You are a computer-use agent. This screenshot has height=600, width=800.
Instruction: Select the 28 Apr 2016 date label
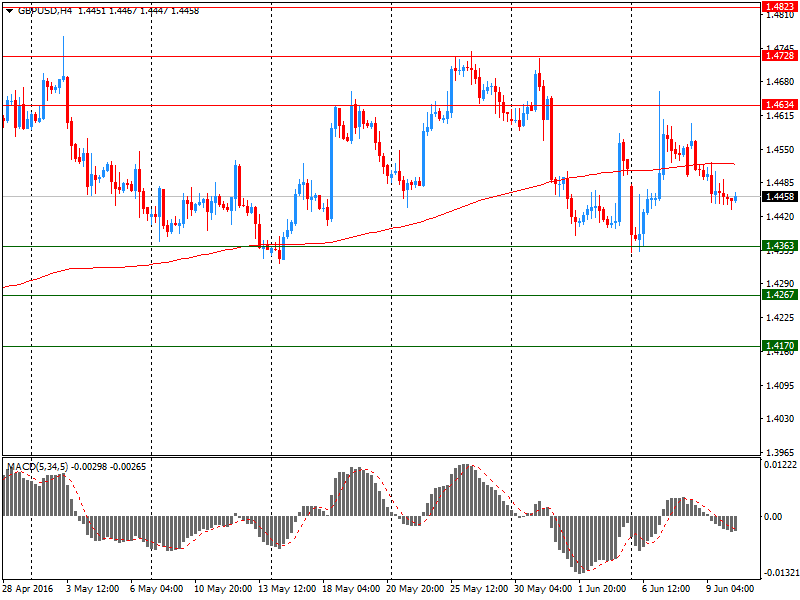(28, 589)
